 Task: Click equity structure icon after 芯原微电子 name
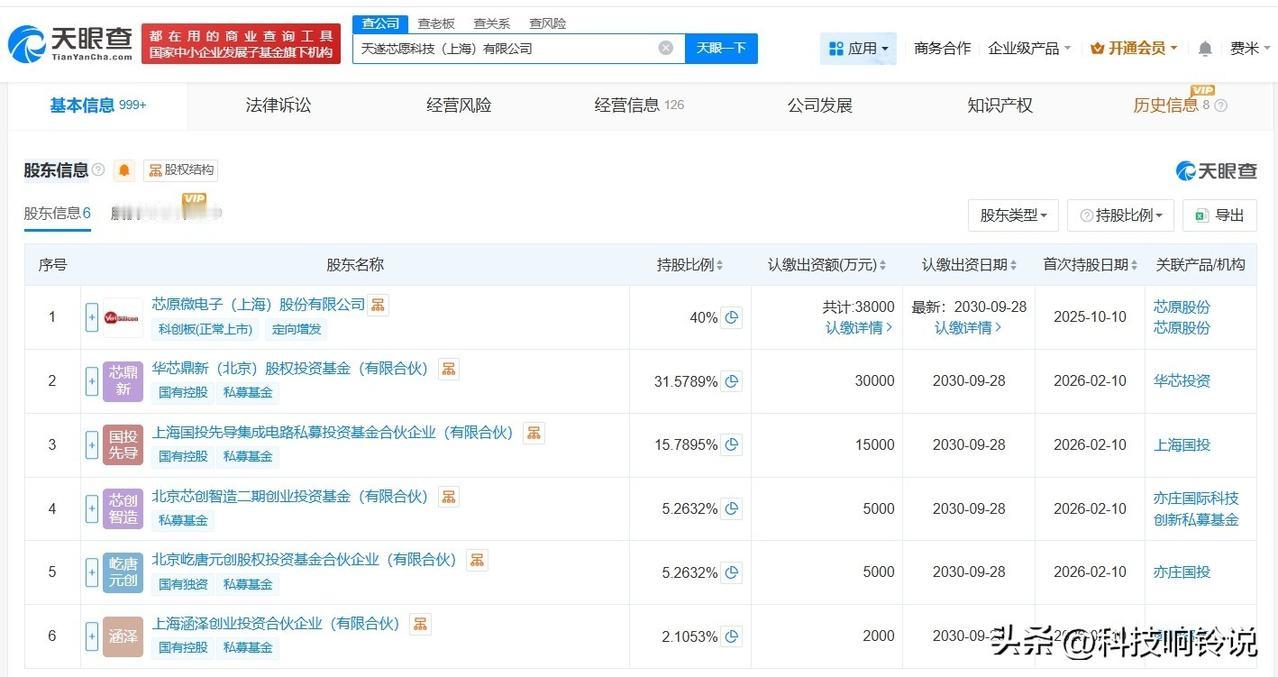378,305
